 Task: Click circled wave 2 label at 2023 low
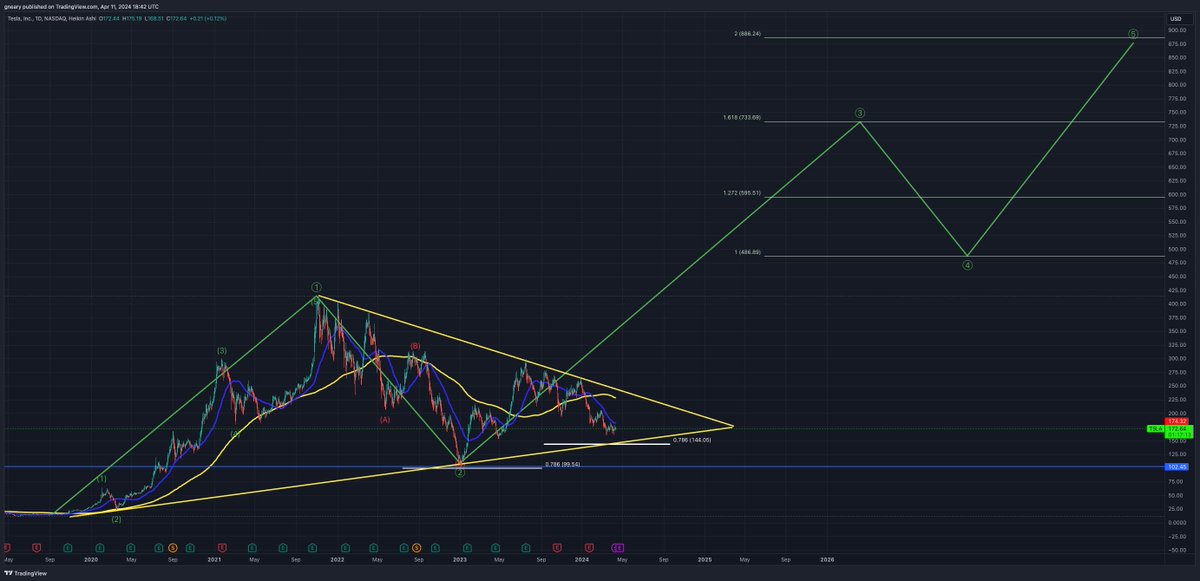pyautogui.click(x=460, y=473)
